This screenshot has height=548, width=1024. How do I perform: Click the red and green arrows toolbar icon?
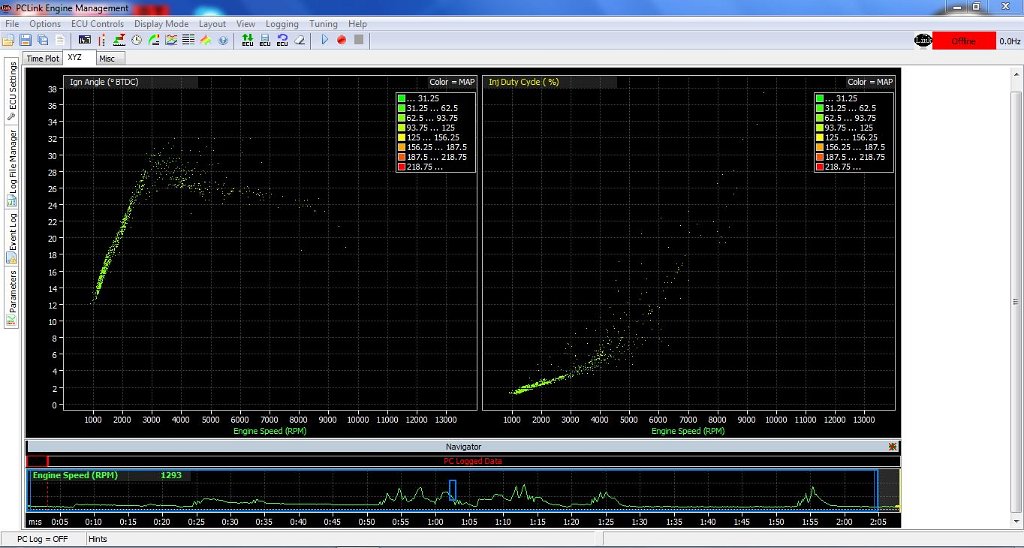click(119, 40)
